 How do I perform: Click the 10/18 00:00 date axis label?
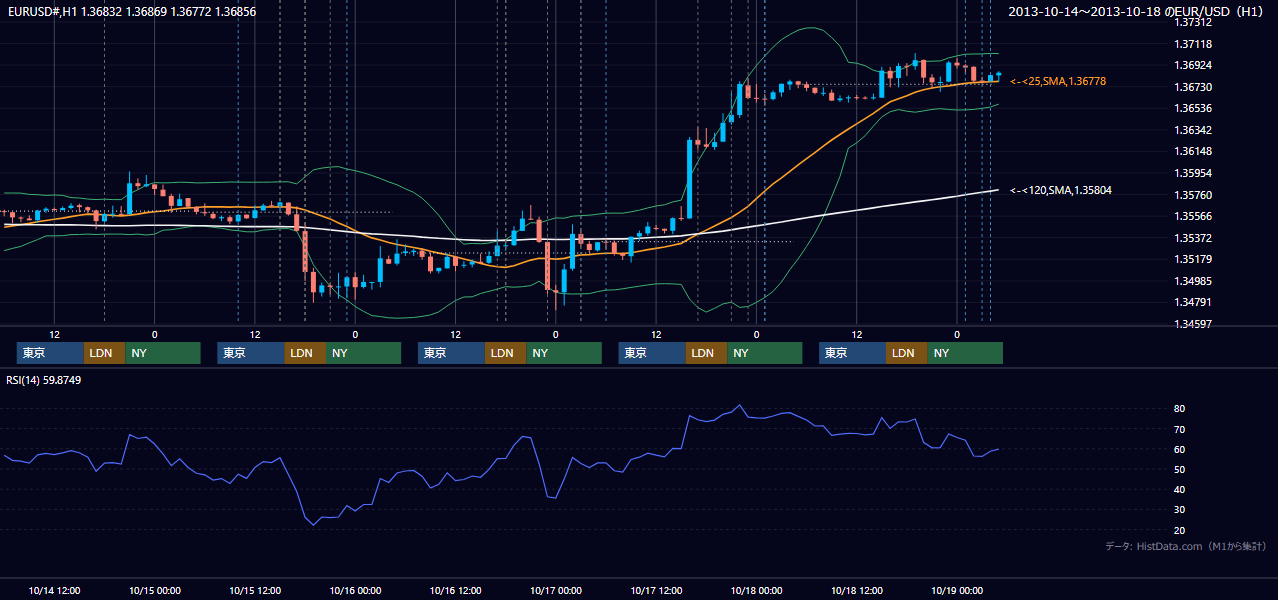pos(756,590)
